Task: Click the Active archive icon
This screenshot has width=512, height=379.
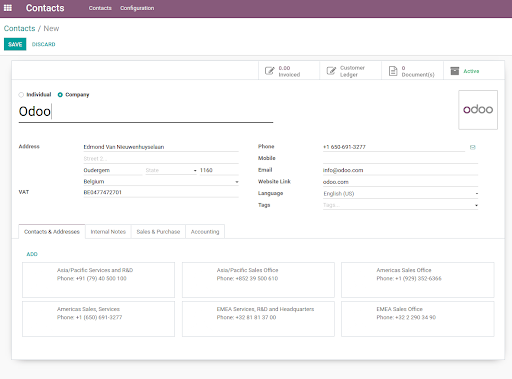Action: pos(455,71)
